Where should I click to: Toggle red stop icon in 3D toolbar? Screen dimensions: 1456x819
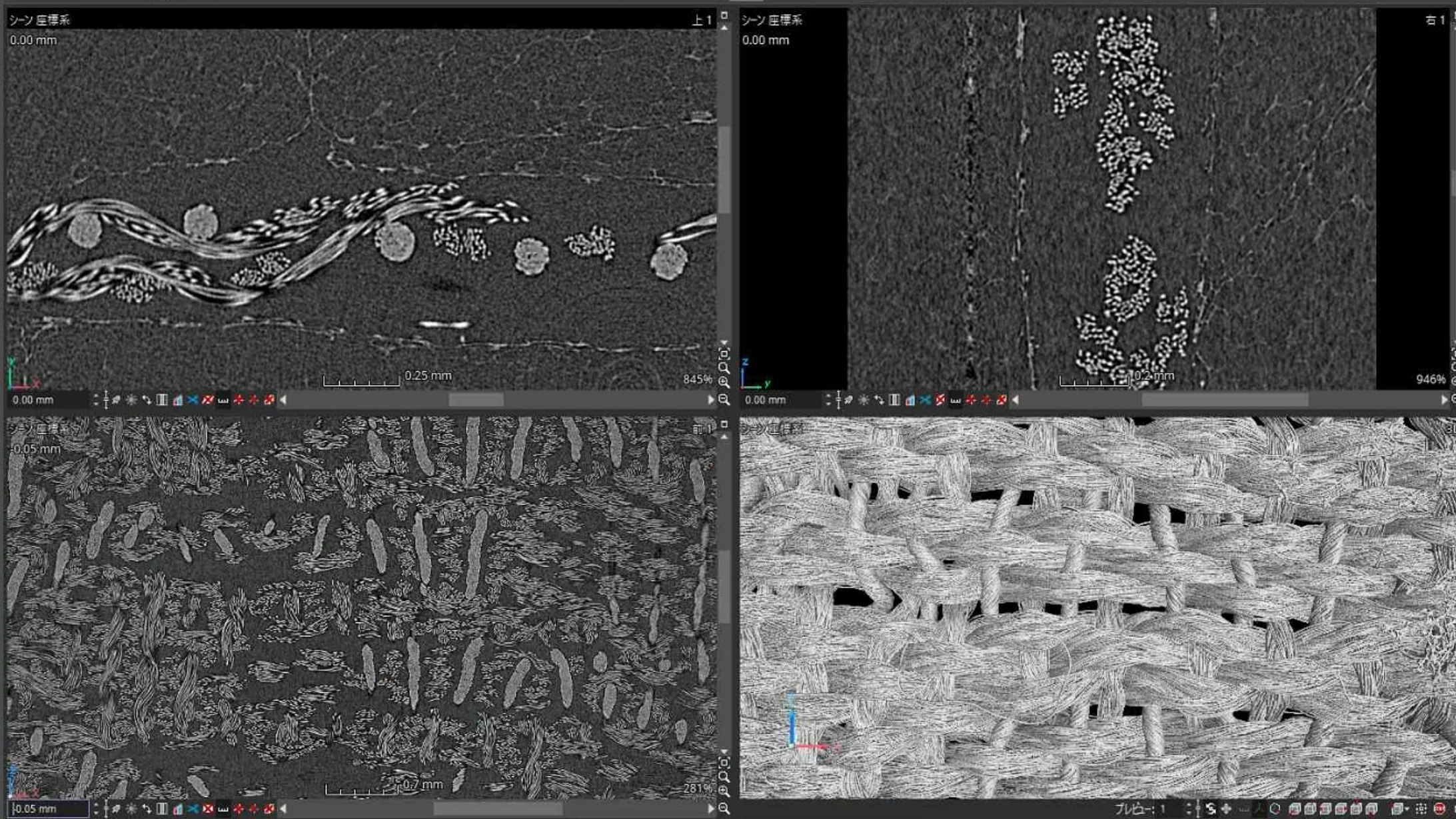(1439, 808)
